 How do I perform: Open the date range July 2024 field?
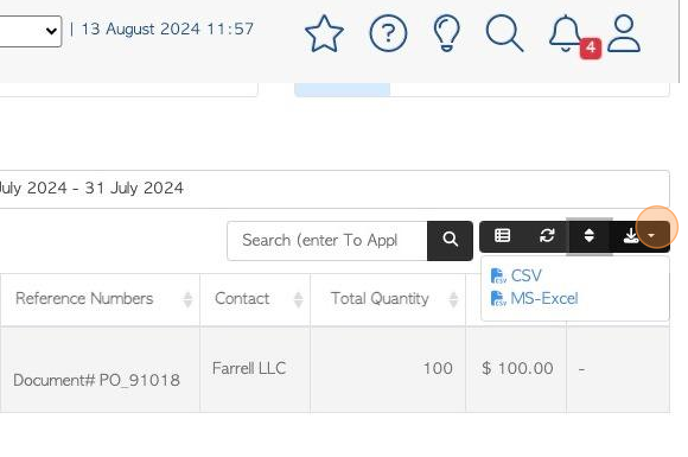click(x=333, y=189)
